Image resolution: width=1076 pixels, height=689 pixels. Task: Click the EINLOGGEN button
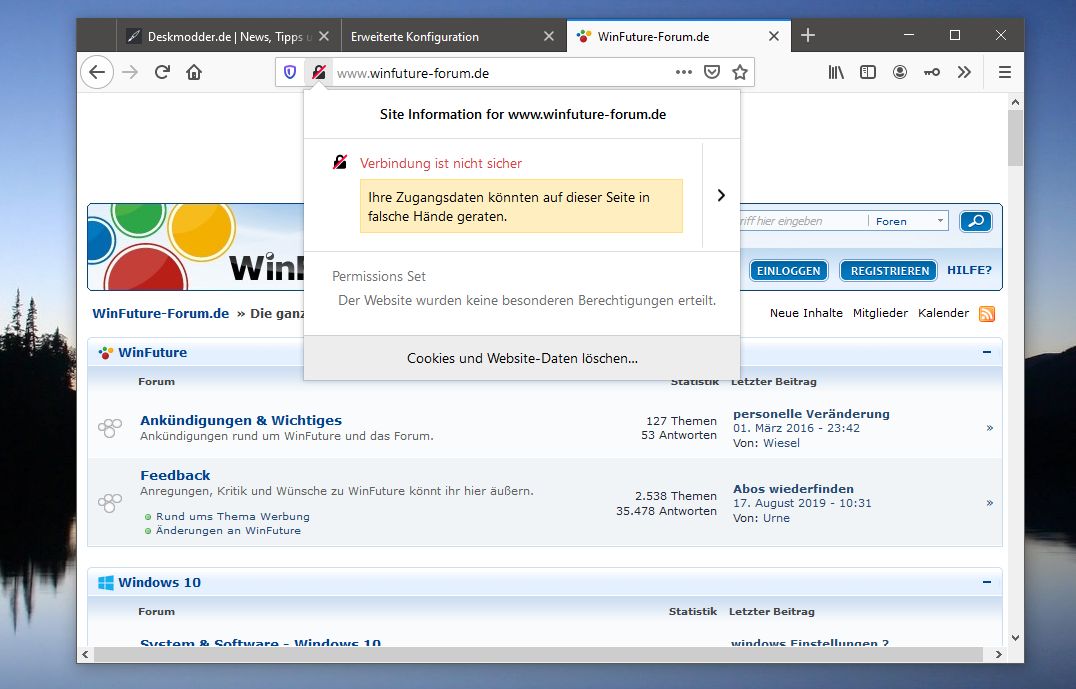coord(788,270)
